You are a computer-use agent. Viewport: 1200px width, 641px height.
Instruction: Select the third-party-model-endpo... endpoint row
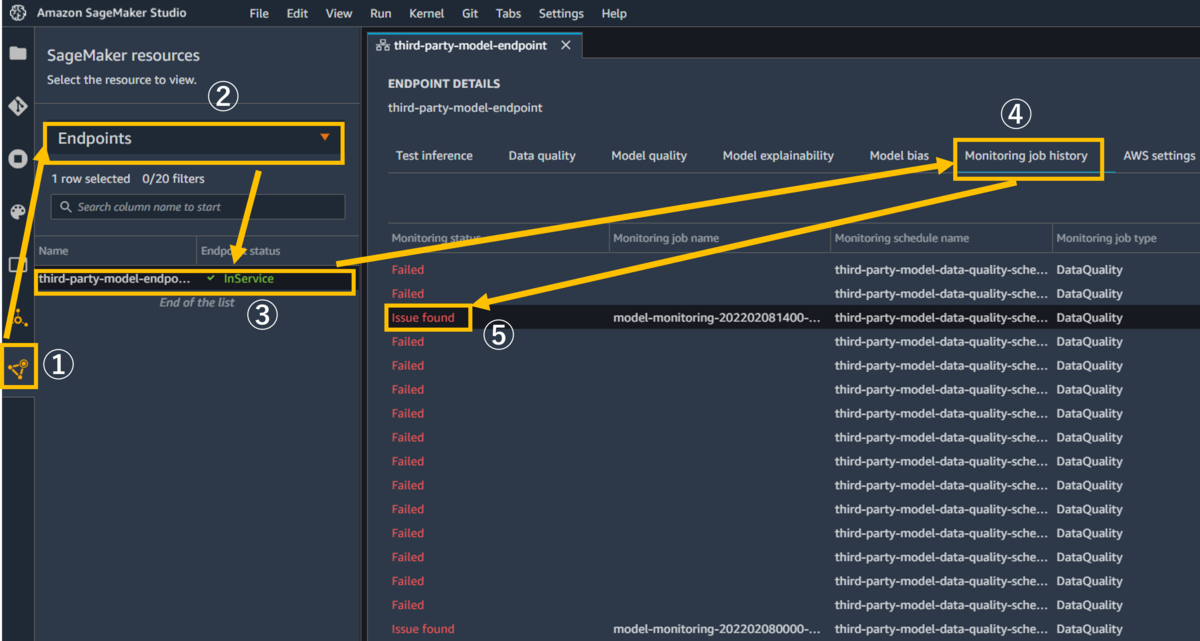(195, 280)
